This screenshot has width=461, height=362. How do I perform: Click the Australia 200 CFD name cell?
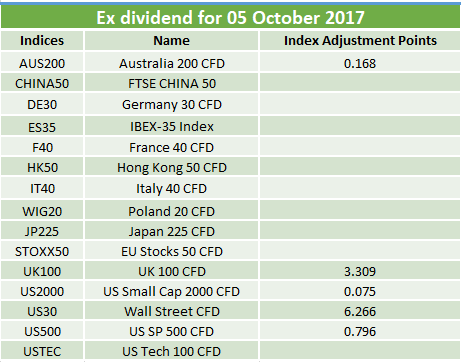coord(171,63)
